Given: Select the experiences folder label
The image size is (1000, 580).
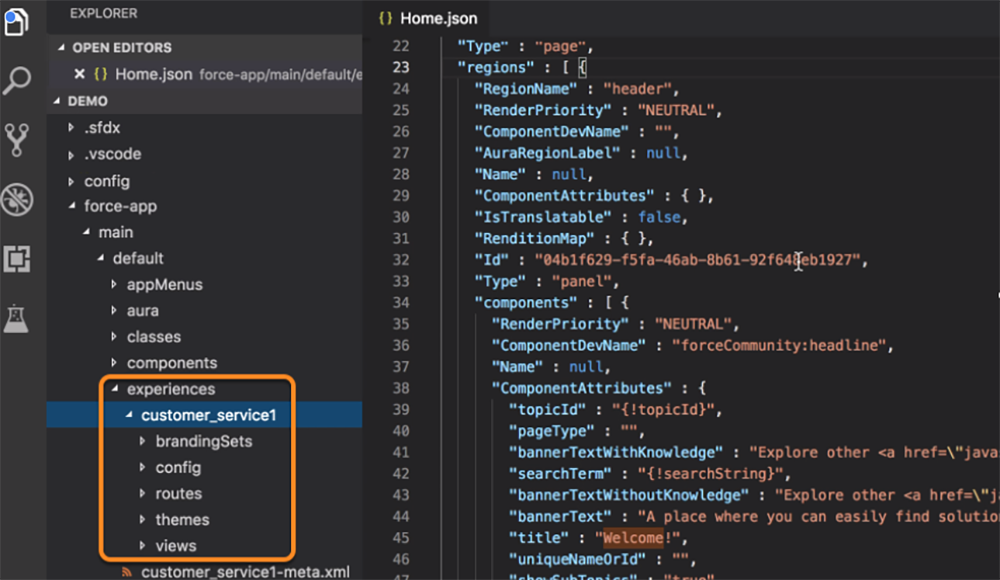Looking at the screenshot, I should 171,389.
